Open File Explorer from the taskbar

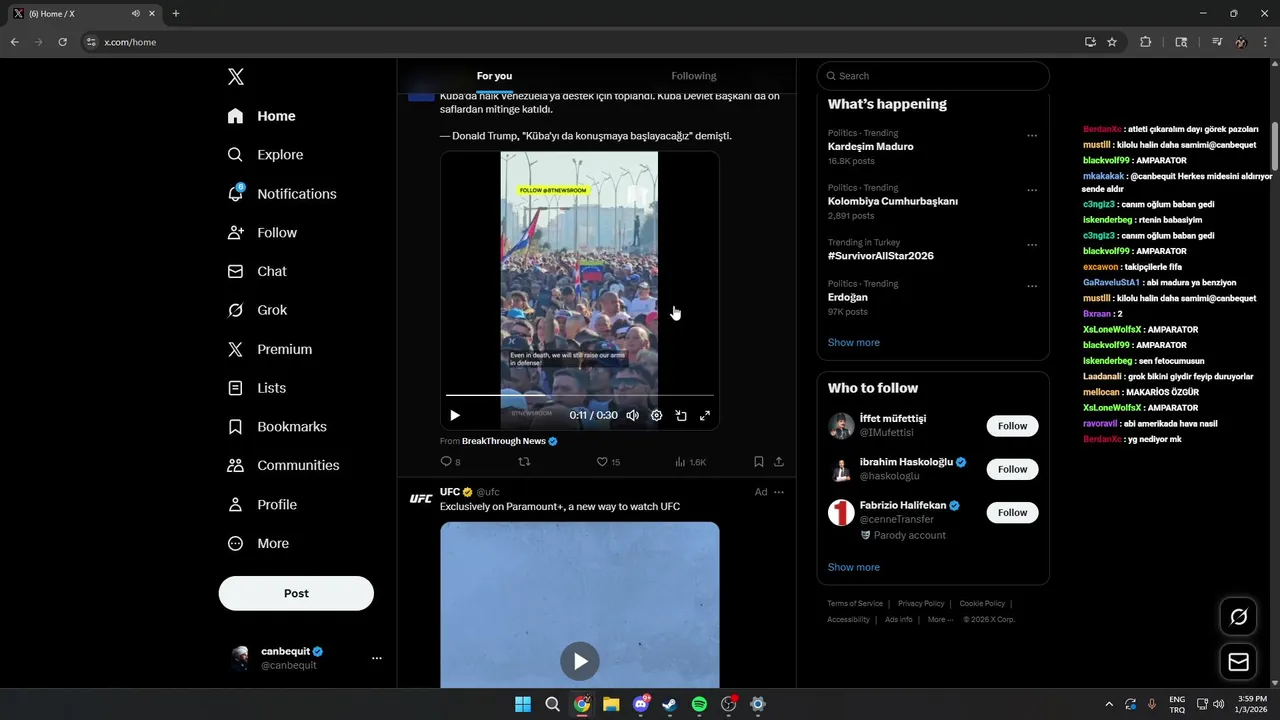pyautogui.click(x=611, y=704)
